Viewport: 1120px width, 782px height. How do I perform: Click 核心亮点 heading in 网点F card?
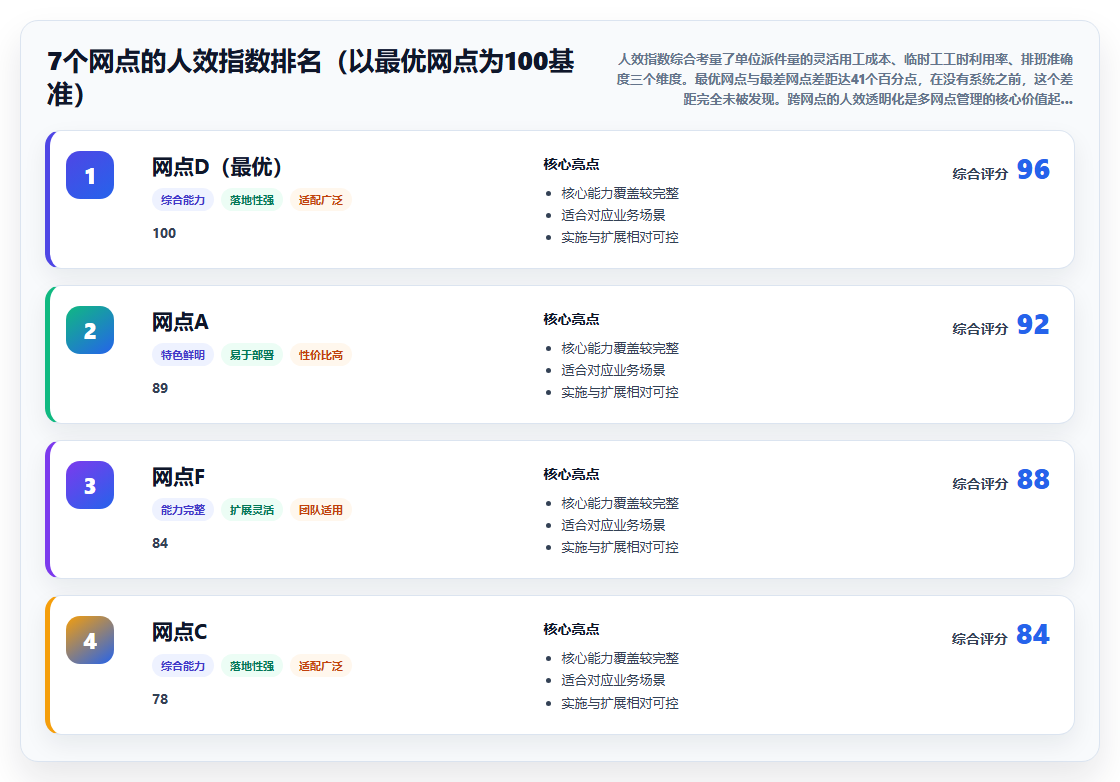pos(571,474)
